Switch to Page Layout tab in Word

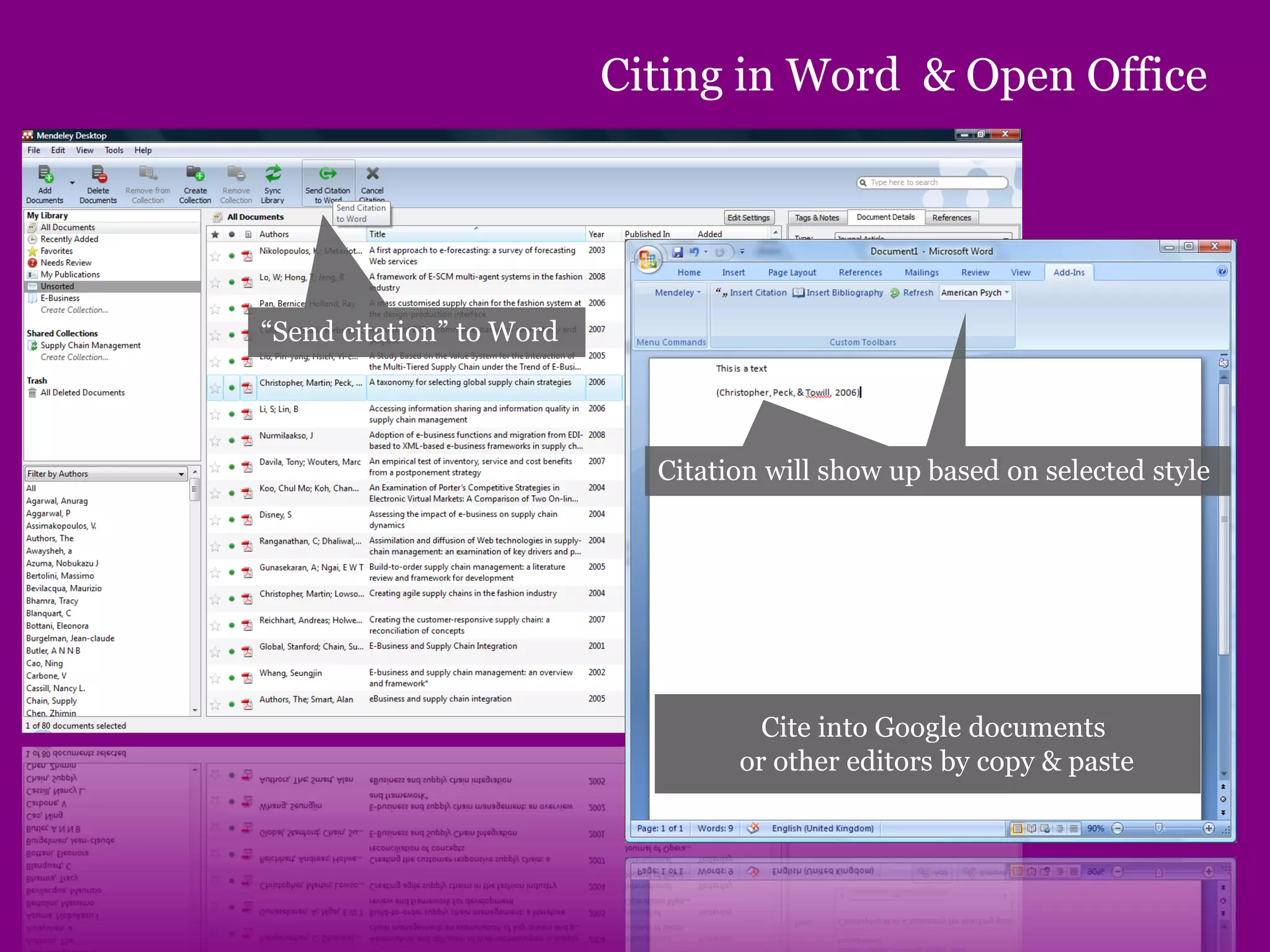[792, 272]
